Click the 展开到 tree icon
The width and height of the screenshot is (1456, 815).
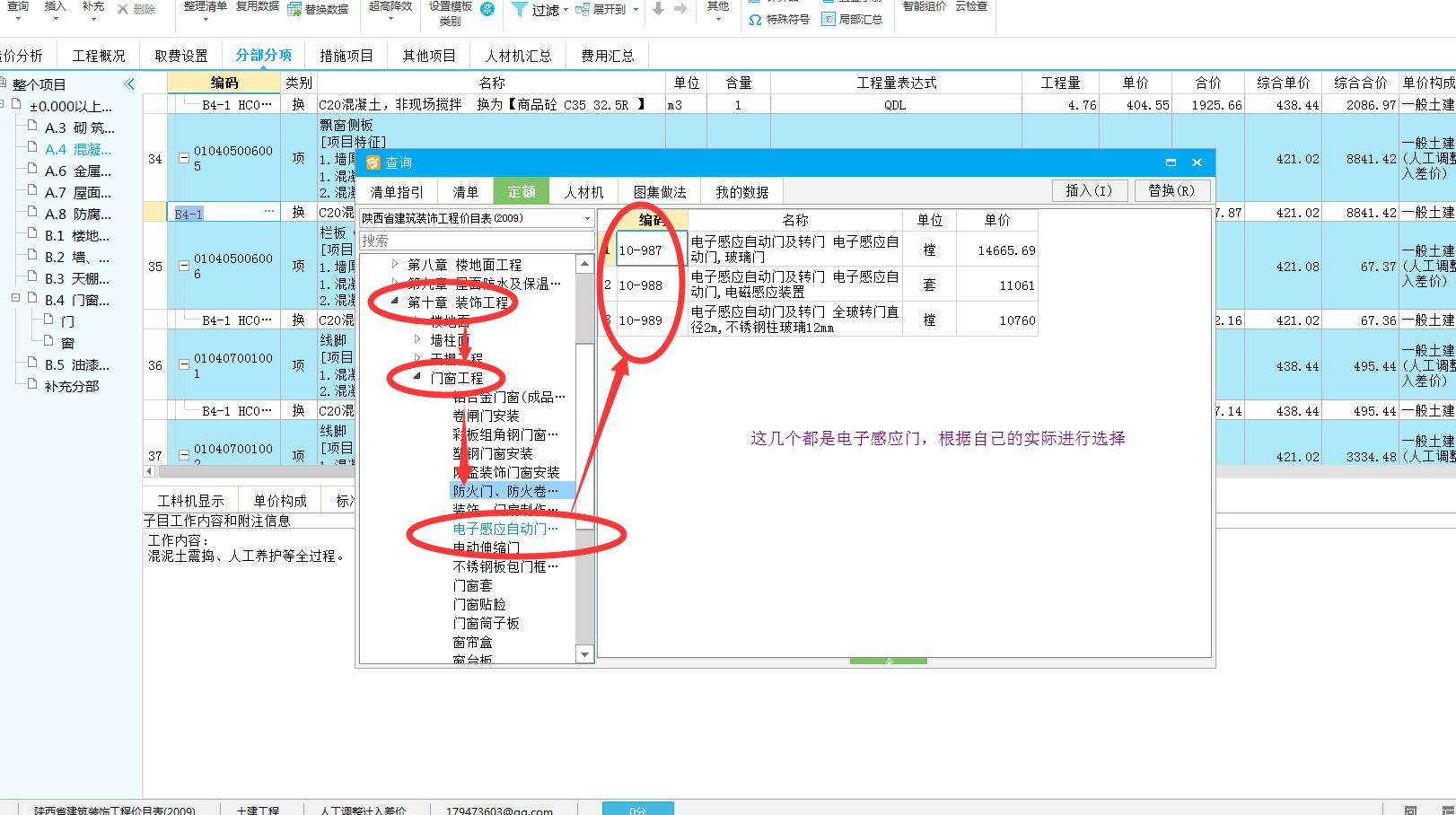click(x=582, y=9)
